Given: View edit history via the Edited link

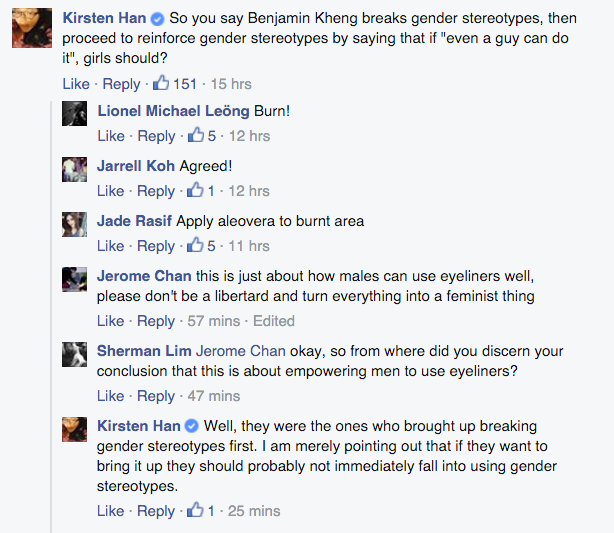Looking at the screenshot, I should pos(273,321).
